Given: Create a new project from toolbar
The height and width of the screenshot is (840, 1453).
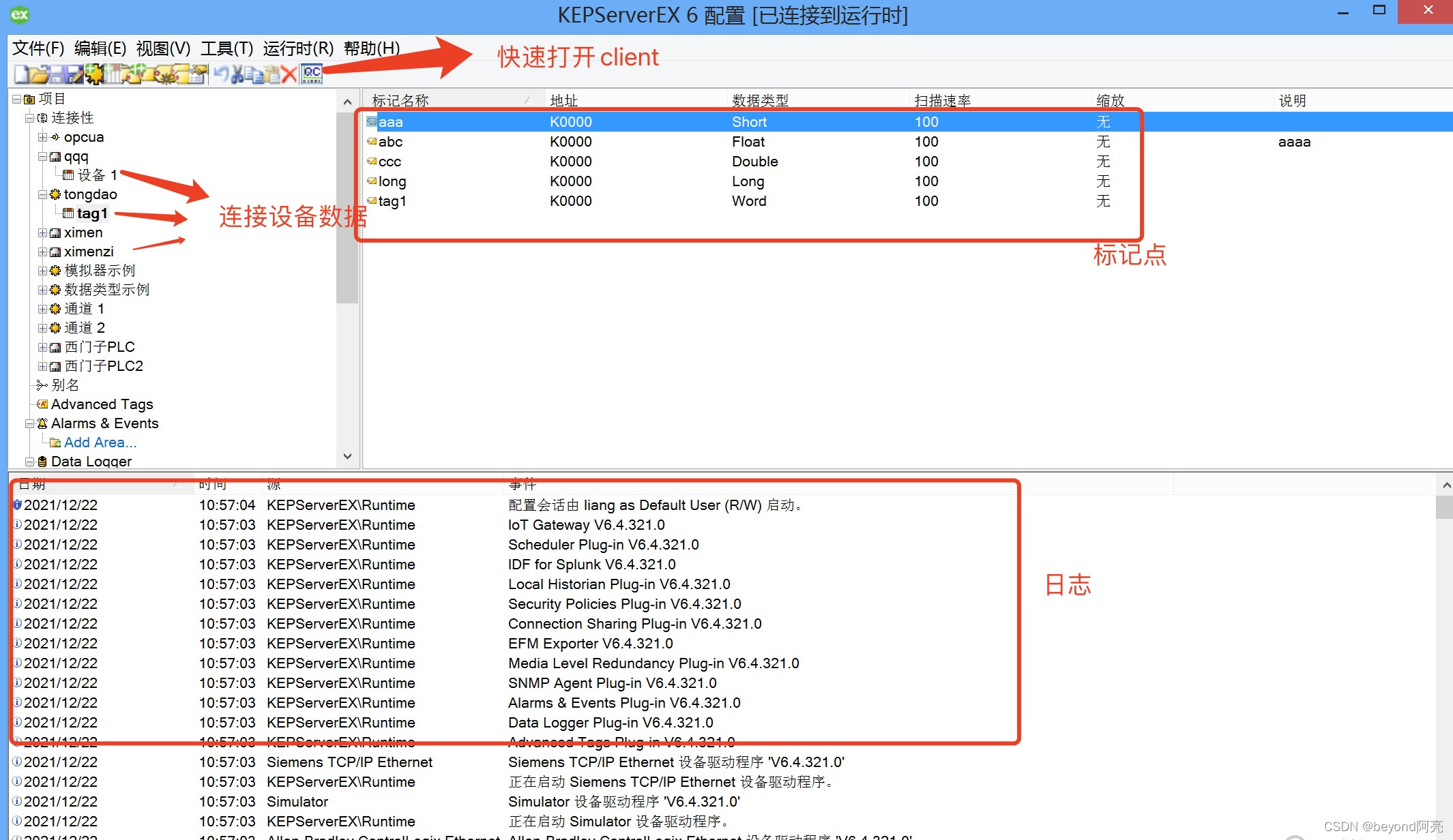Looking at the screenshot, I should point(21,74).
